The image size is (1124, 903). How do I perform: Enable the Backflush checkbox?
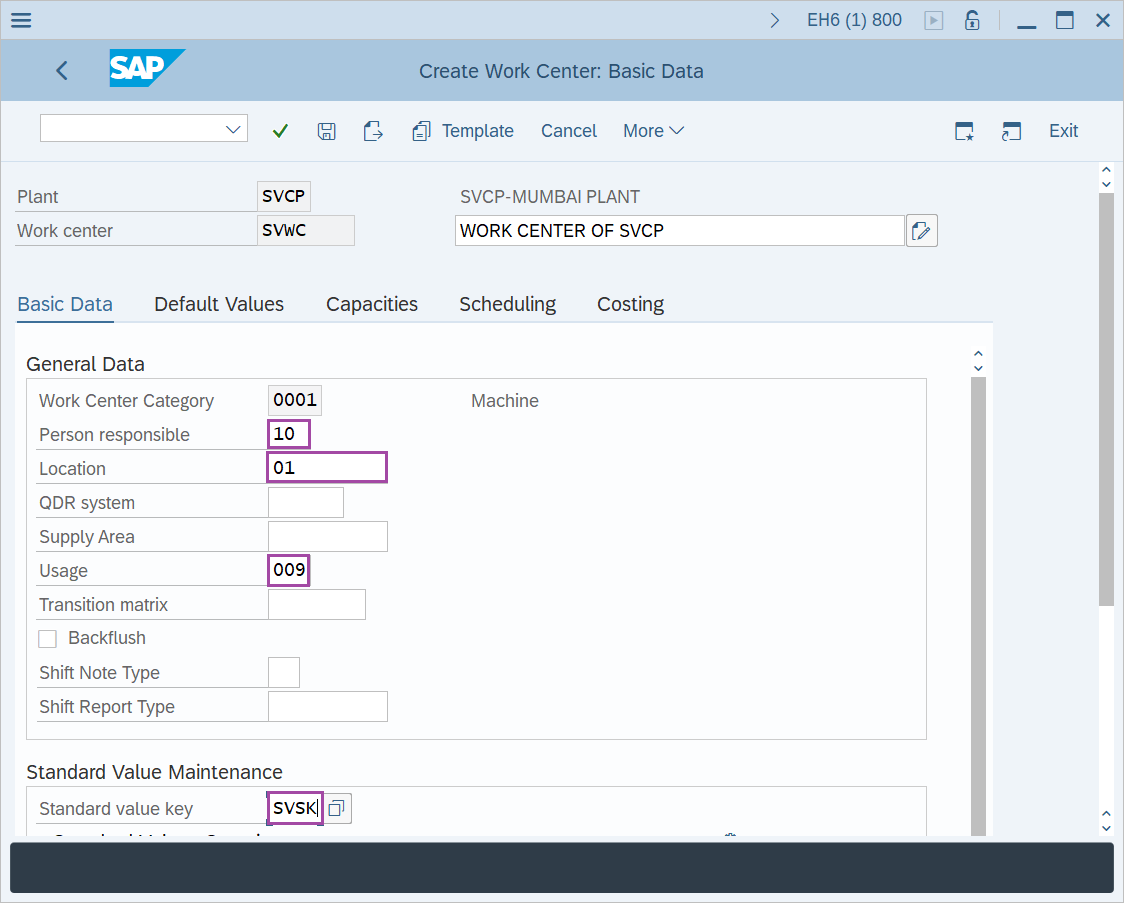(48, 638)
